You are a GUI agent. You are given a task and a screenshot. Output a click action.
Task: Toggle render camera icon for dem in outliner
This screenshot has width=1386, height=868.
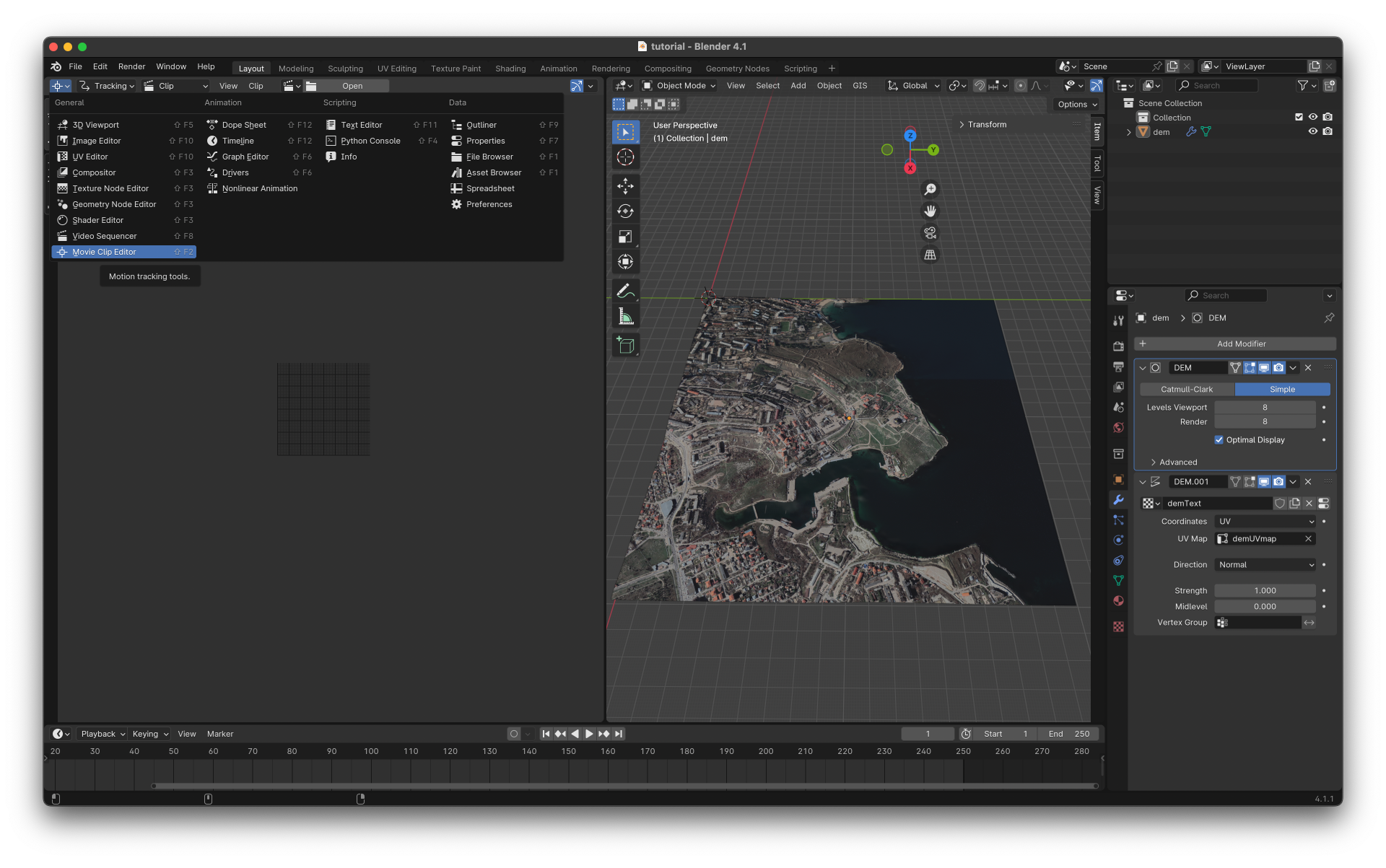coord(1328,131)
